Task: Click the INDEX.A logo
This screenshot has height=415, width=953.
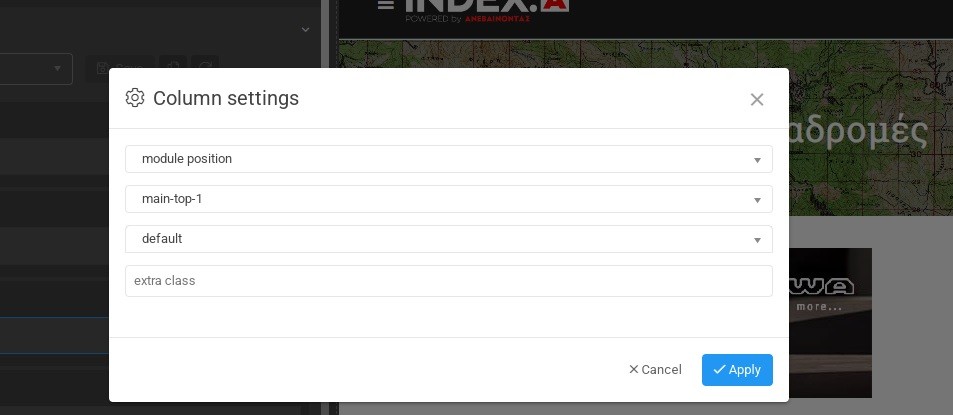Action: coord(487,6)
